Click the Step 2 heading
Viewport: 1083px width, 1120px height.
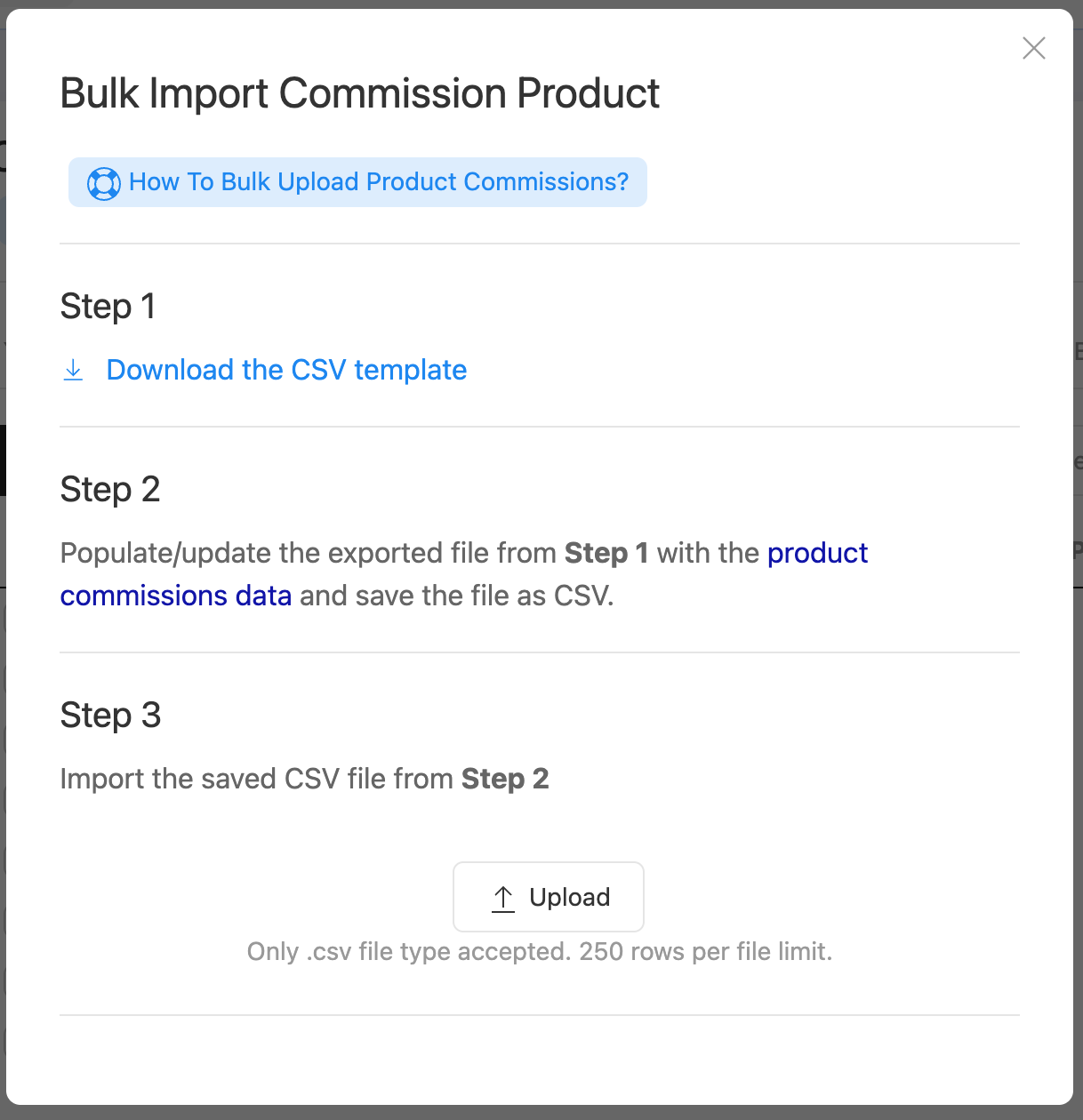tap(109, 490)
